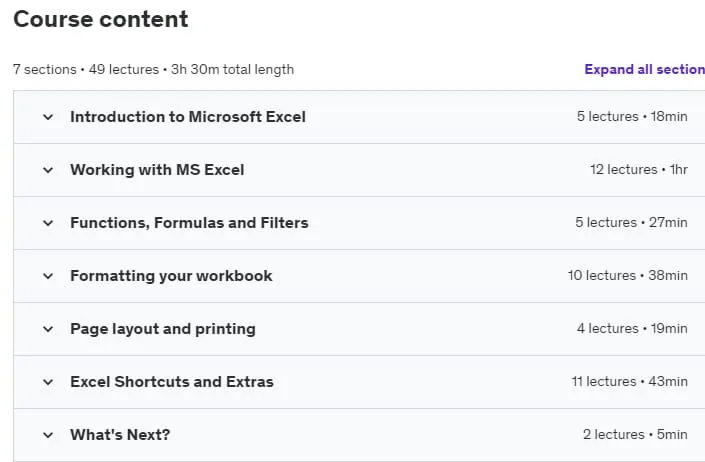Click the 2 lectures • 5min label

point(635,435)
